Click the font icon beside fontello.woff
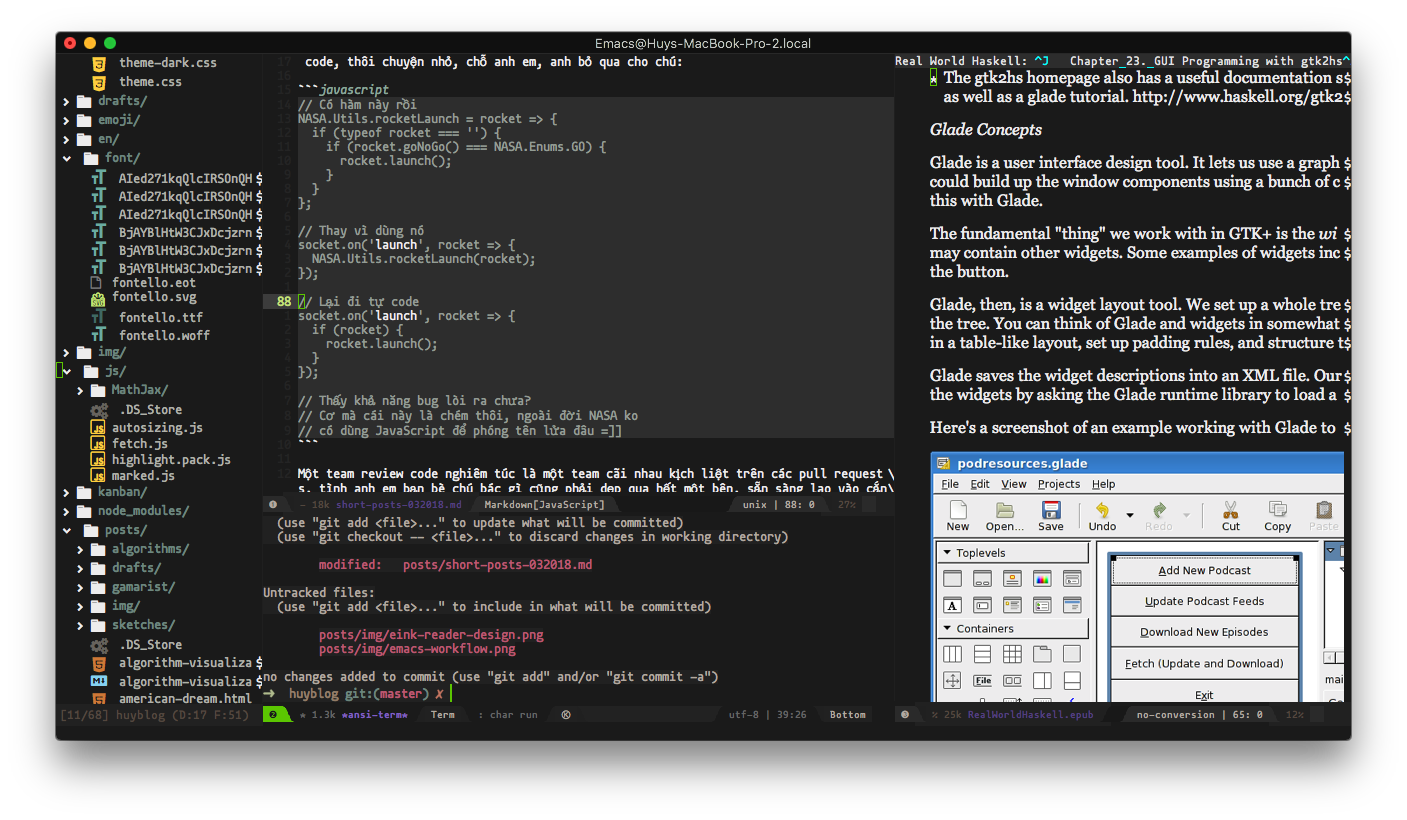The width and height of the screenshot is (1407, 820). 98,336
